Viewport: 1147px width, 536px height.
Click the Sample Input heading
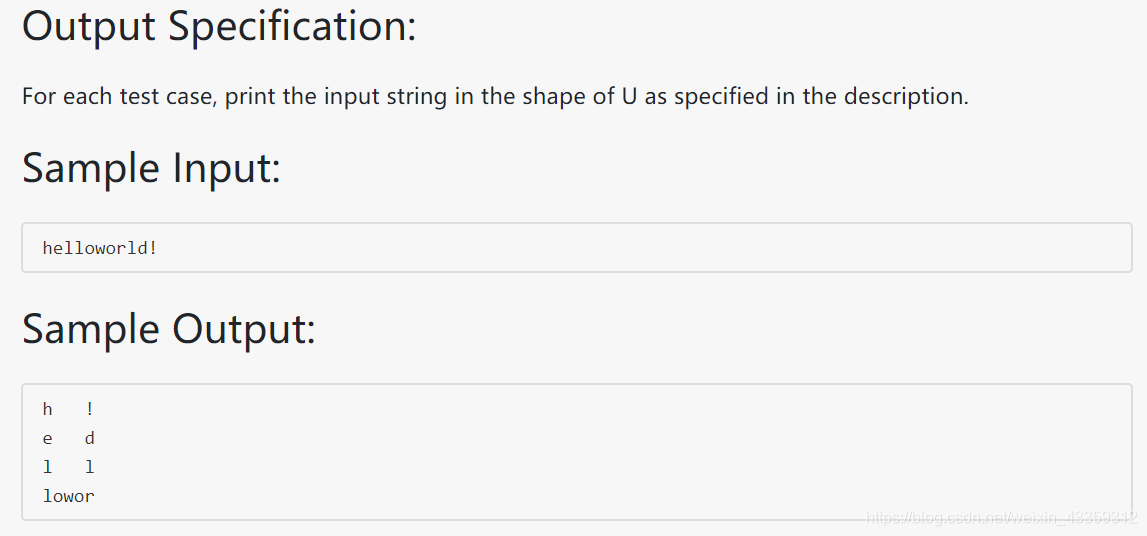[151, 167]
